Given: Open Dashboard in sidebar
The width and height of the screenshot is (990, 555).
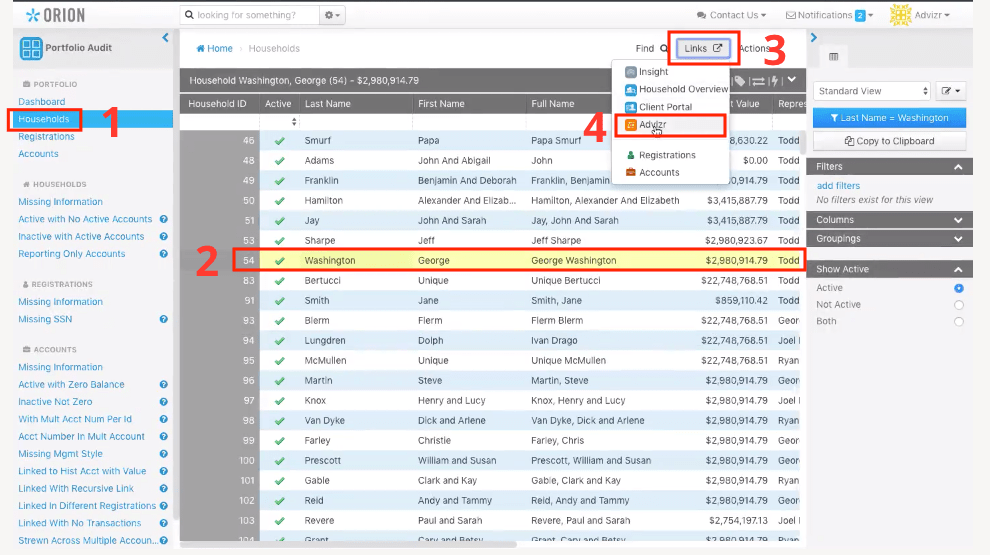Looking at the screenshot, I should tap(42, 102).
